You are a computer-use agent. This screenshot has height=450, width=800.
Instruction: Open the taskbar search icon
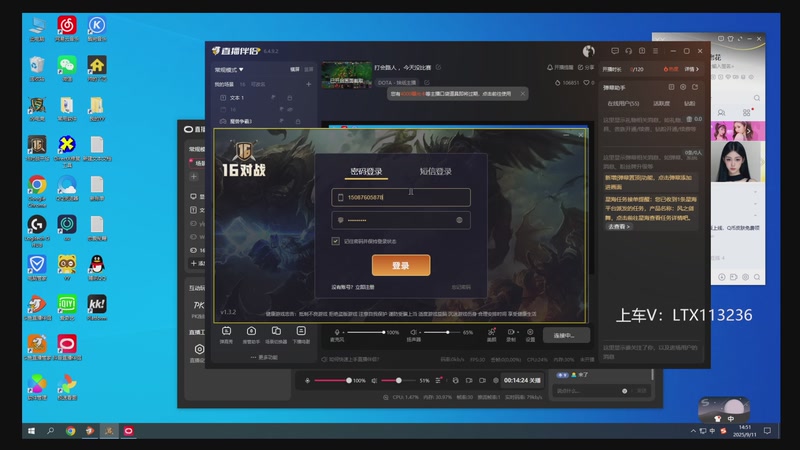coord(51,431)
